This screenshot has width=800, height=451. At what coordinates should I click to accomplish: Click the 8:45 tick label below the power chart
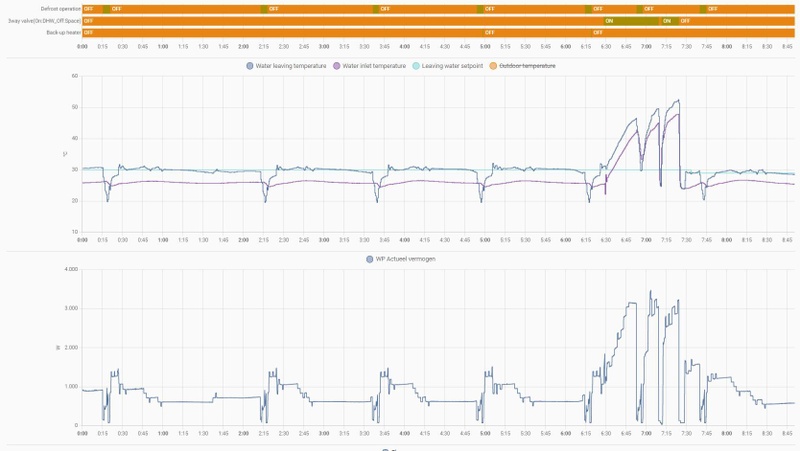(787, 433)
